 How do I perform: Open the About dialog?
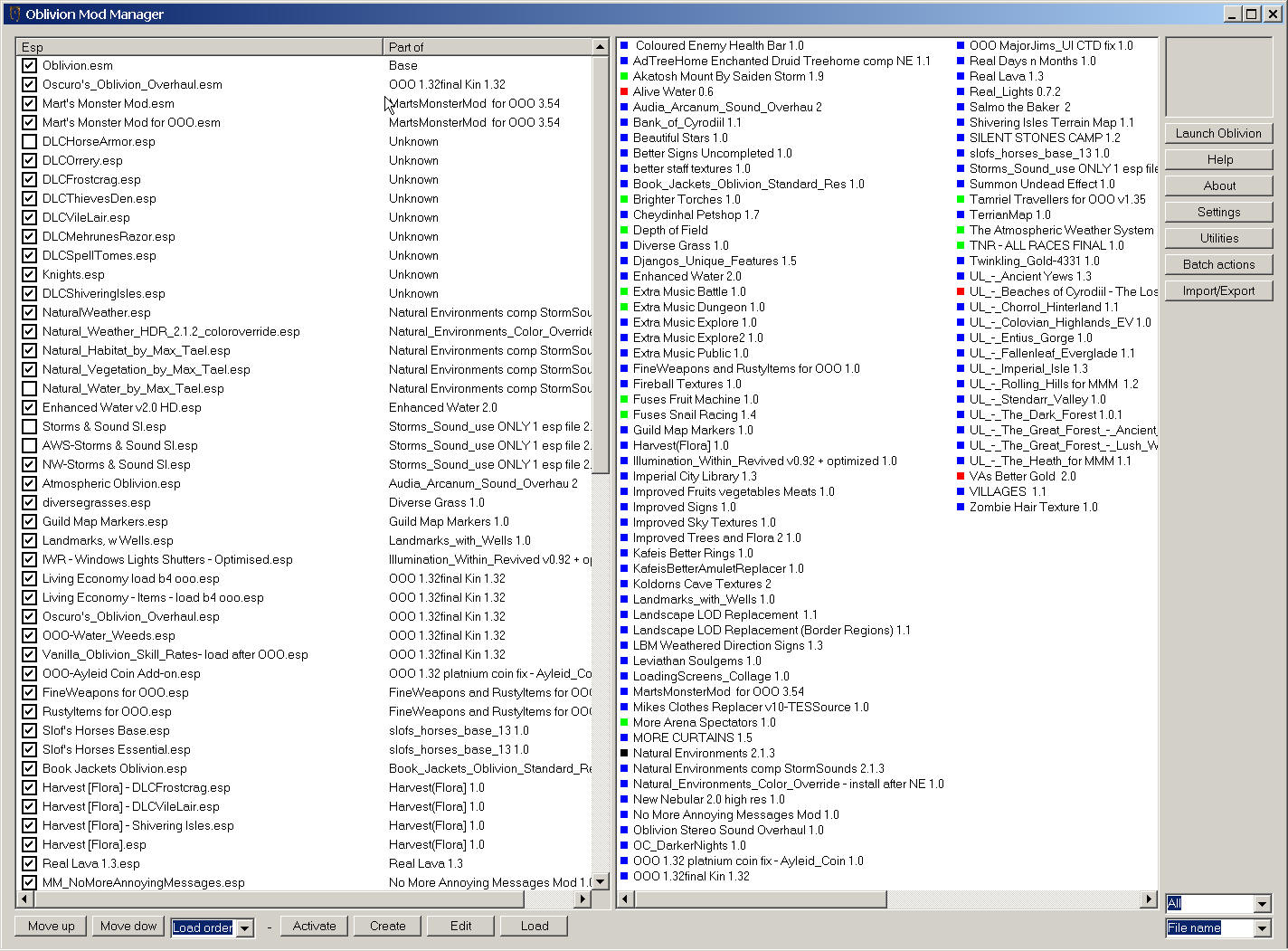pos(1218,185)
